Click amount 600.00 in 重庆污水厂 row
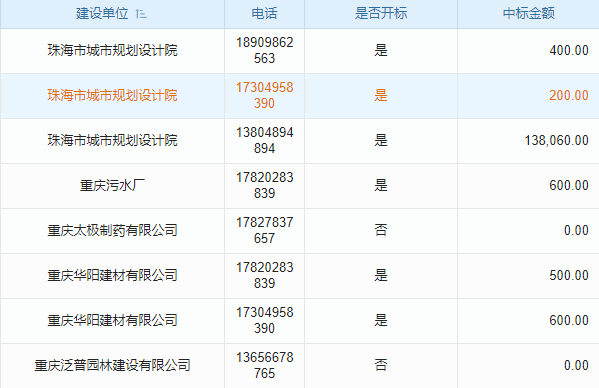 (569, 186)
